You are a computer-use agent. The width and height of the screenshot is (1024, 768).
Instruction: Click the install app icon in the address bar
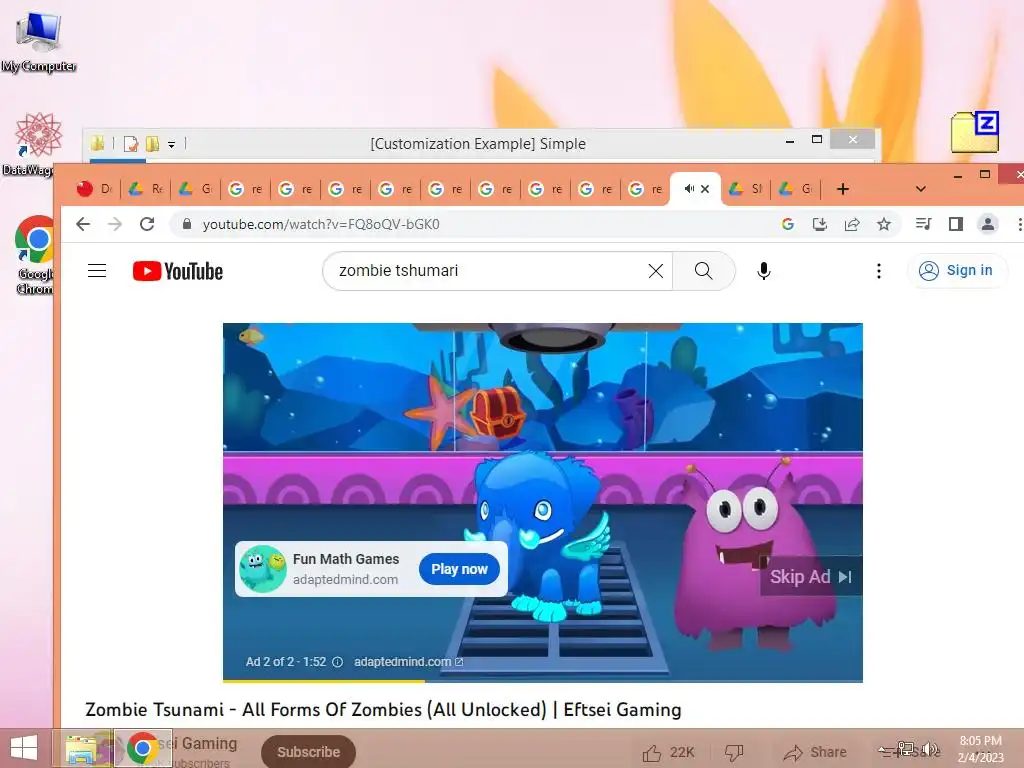(820, 224)
